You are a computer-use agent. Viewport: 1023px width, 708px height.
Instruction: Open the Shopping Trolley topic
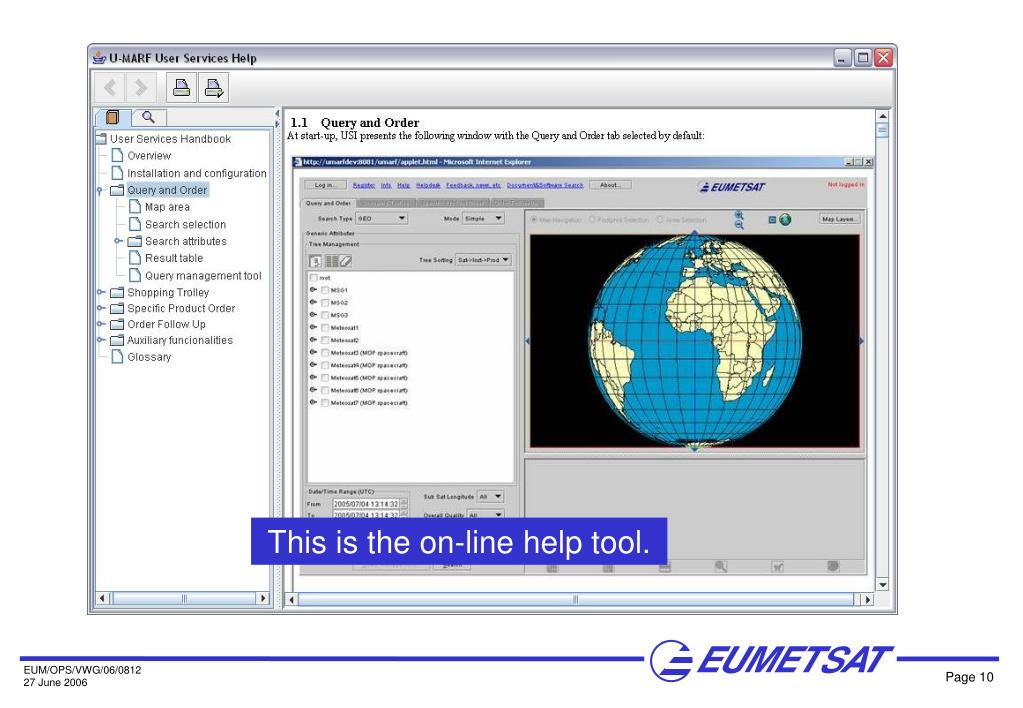(168, 292)
